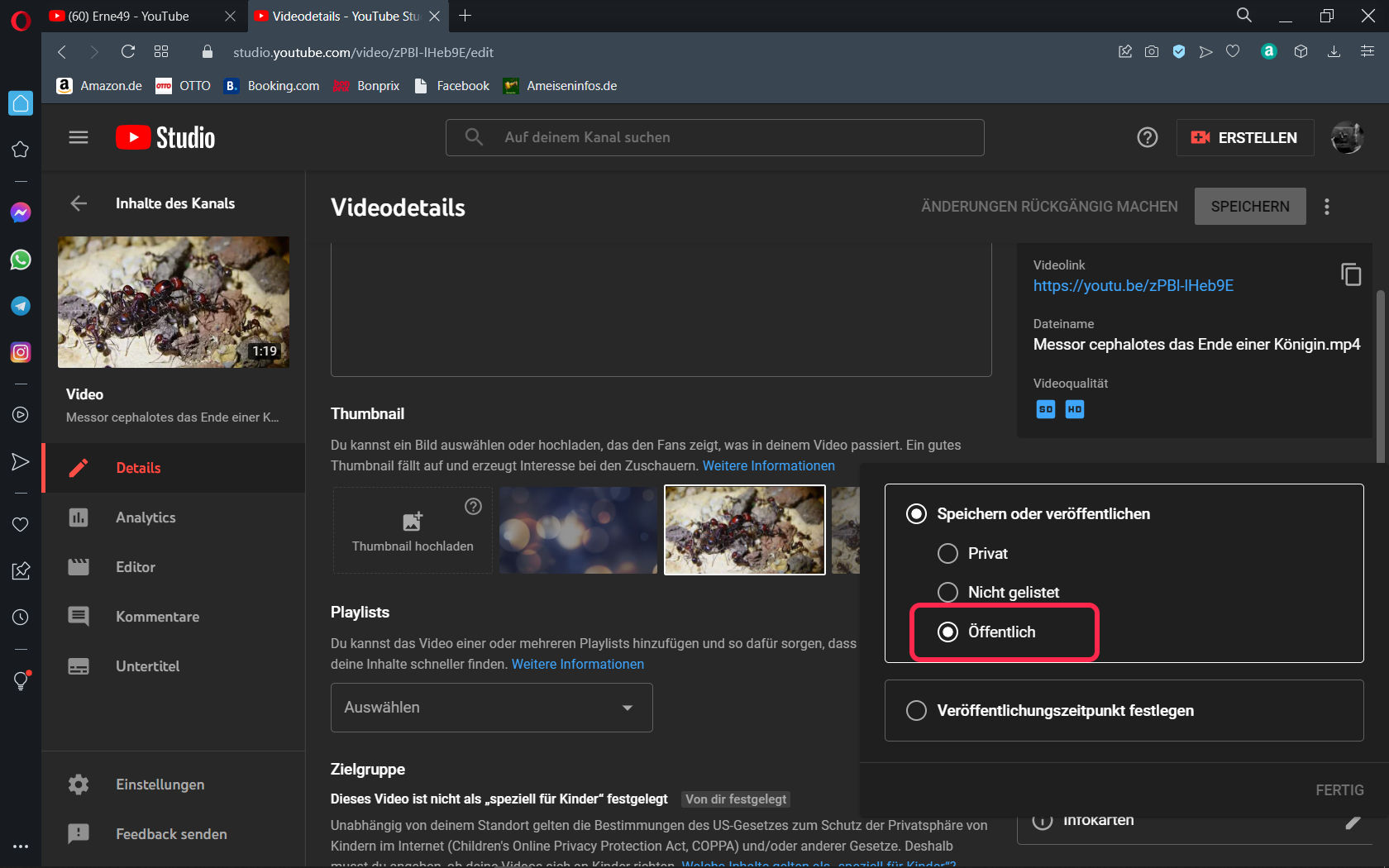Open the hamburger navigation menu

coord(79,137)
